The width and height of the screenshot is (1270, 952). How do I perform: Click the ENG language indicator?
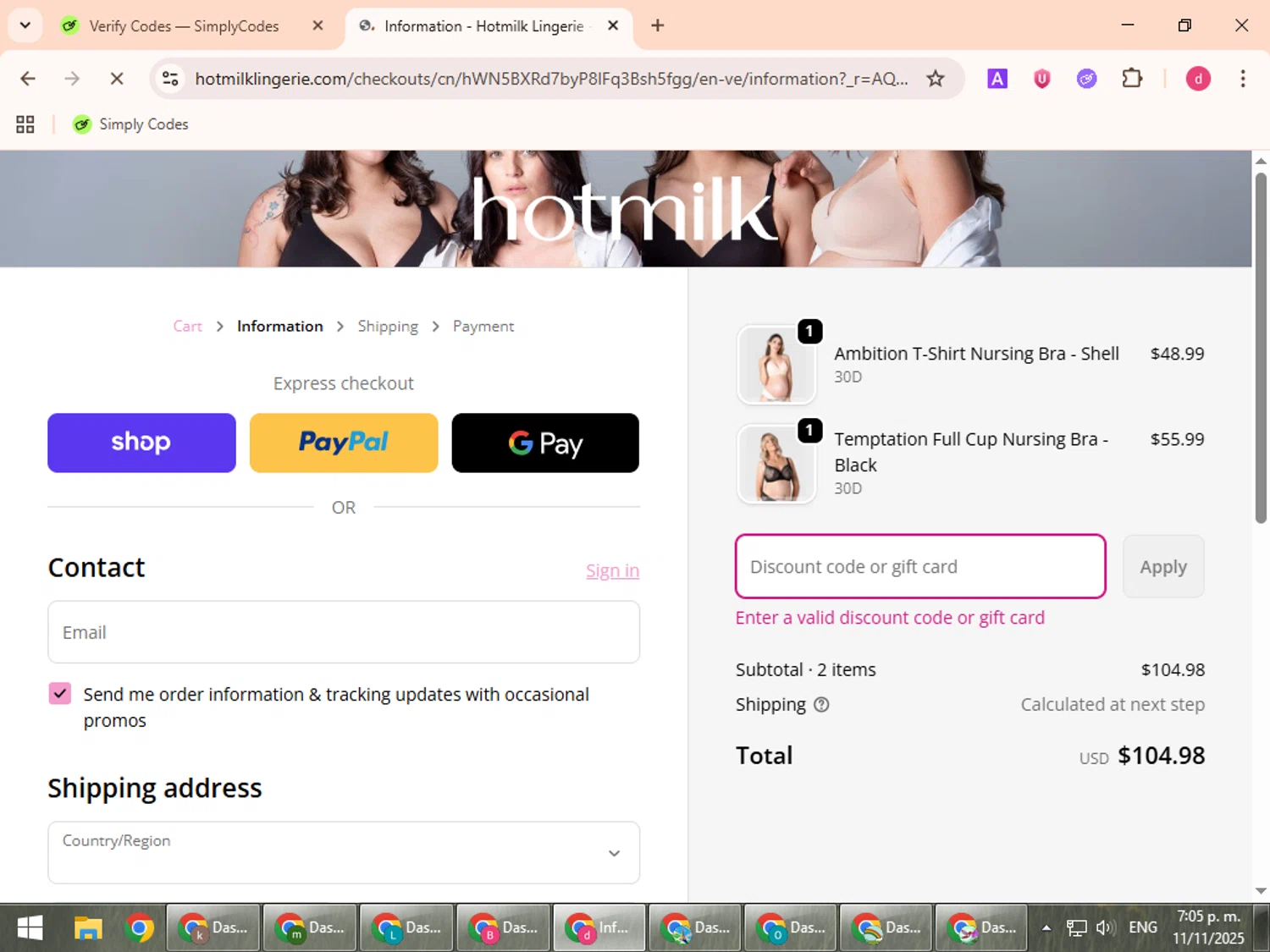(x=1143, y=928)
